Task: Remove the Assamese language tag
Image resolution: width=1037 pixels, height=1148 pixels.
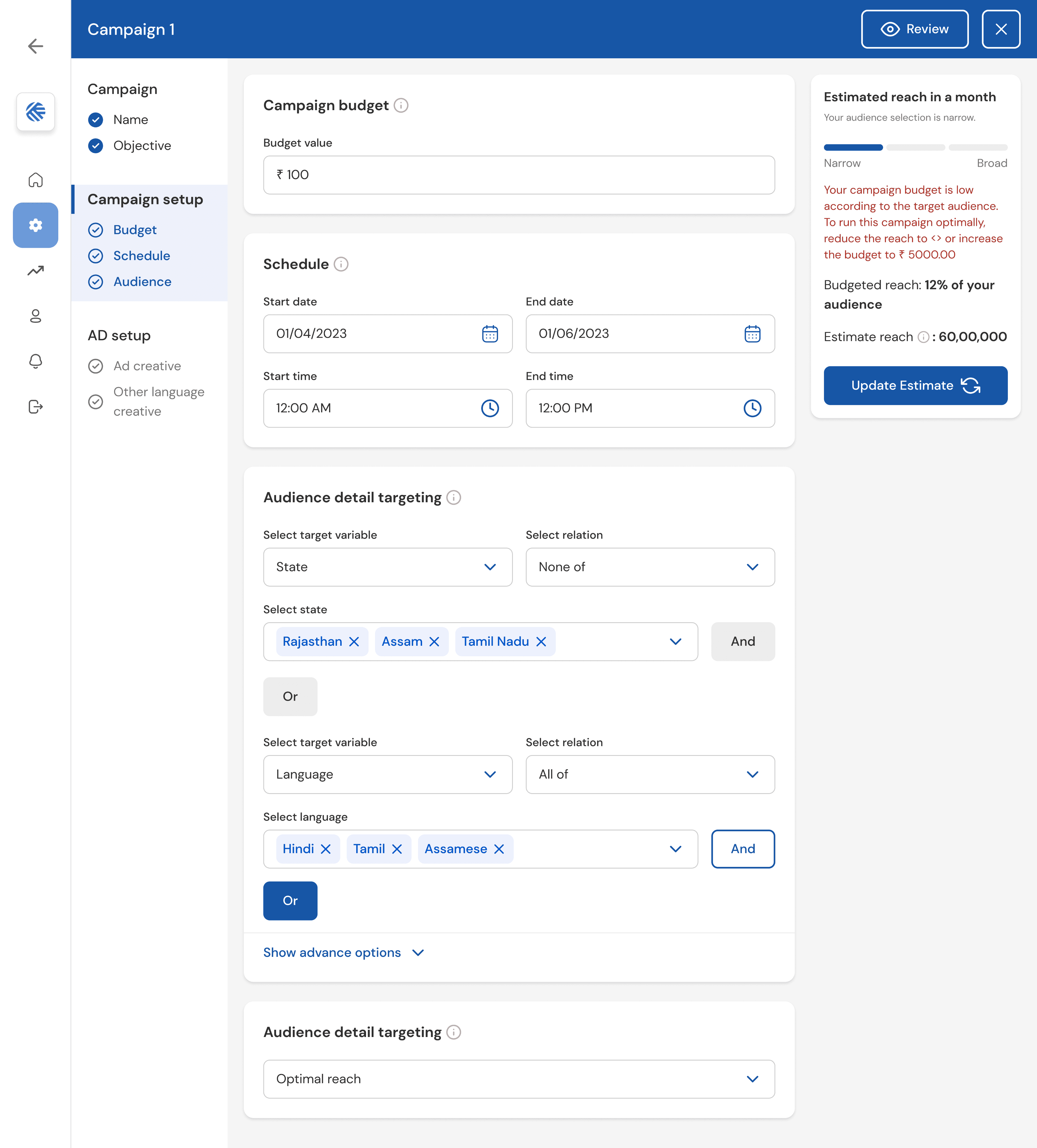Action: tap(499, 849)
